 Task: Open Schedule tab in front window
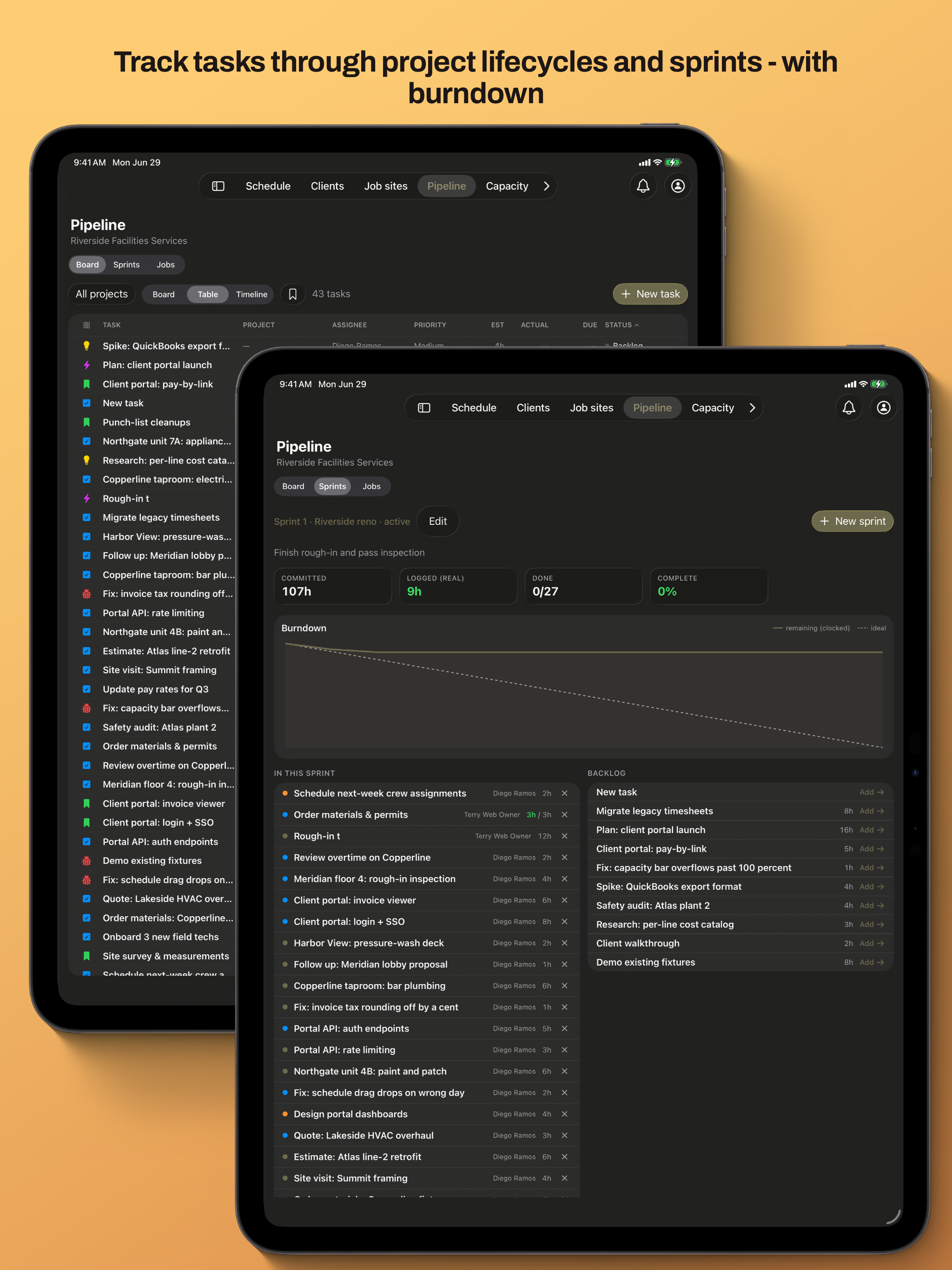click(x=474, y=408)
